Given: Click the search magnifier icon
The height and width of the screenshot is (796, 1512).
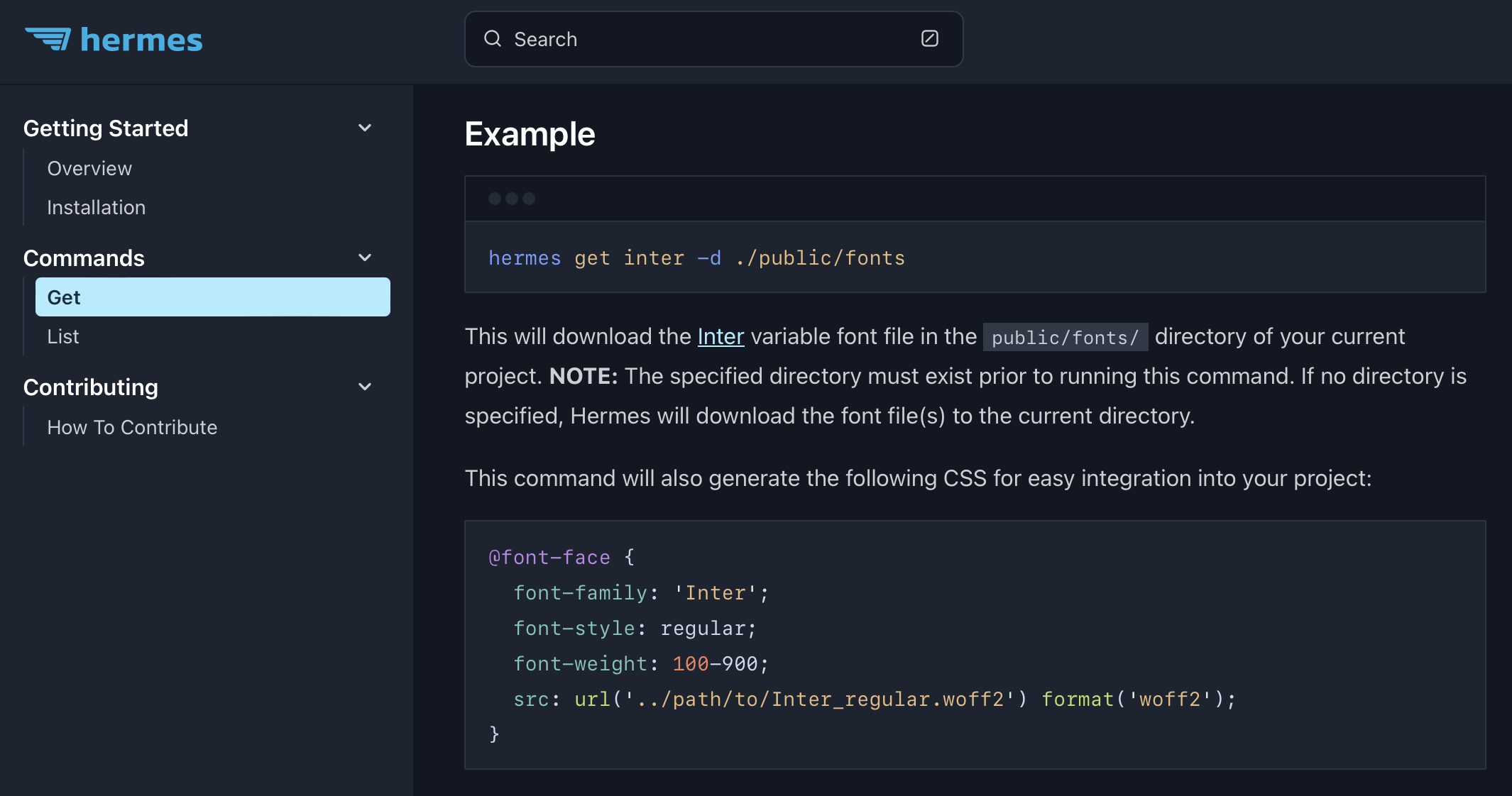Looking at the screenshot, I should [493, 39].
